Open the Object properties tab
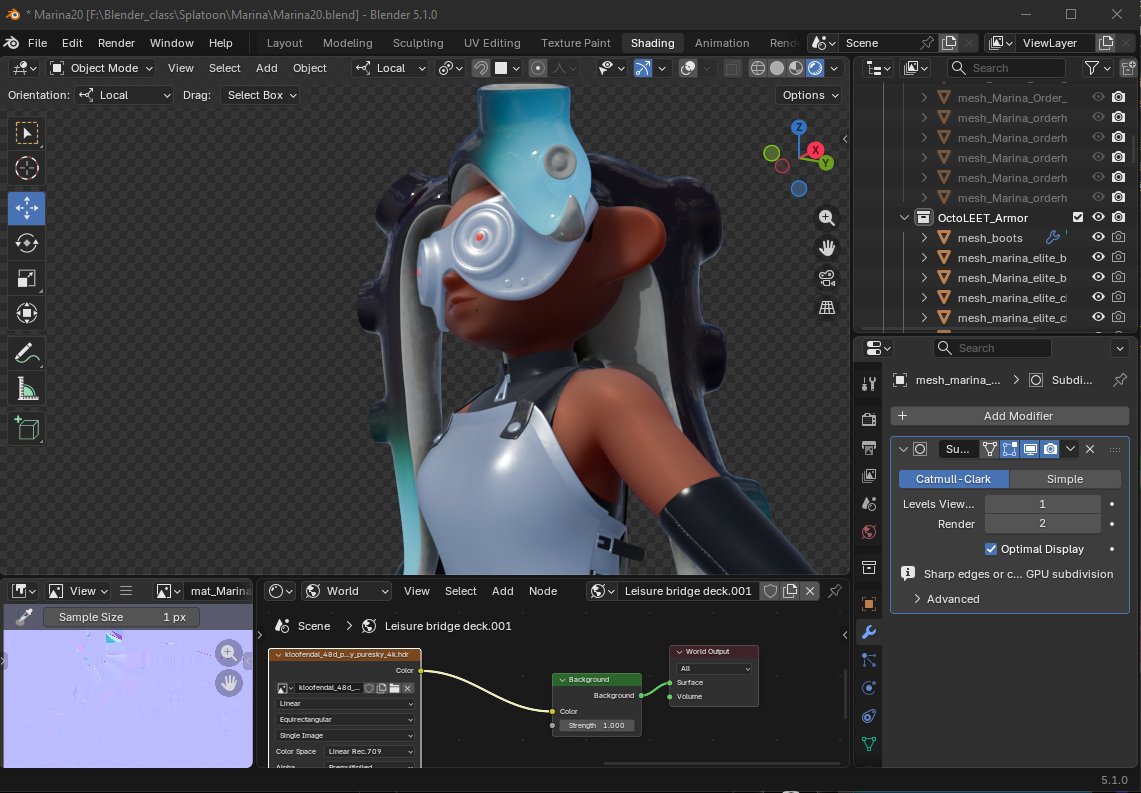 (x=869, y=604)
